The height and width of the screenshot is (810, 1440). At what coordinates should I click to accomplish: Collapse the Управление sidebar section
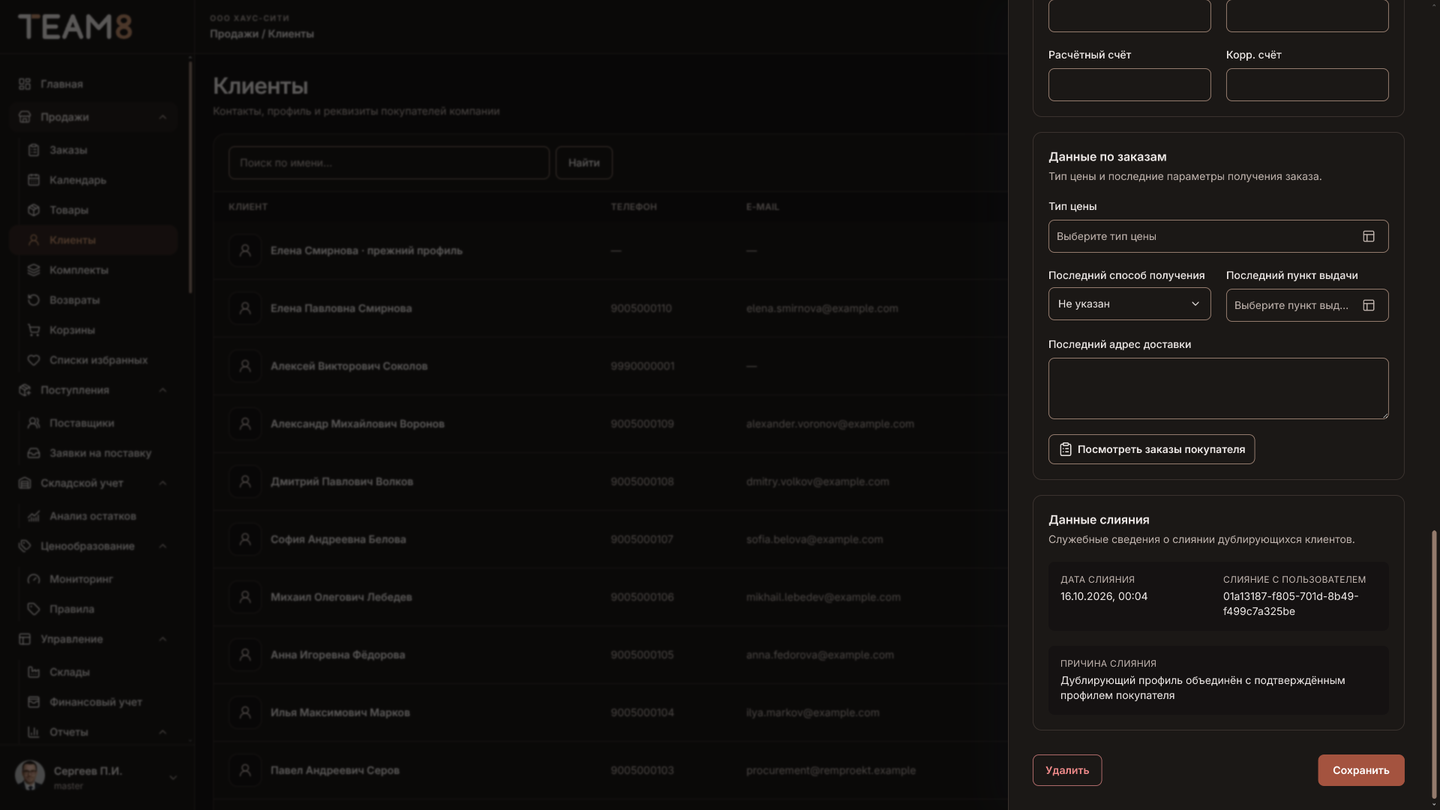coord(163,639)
